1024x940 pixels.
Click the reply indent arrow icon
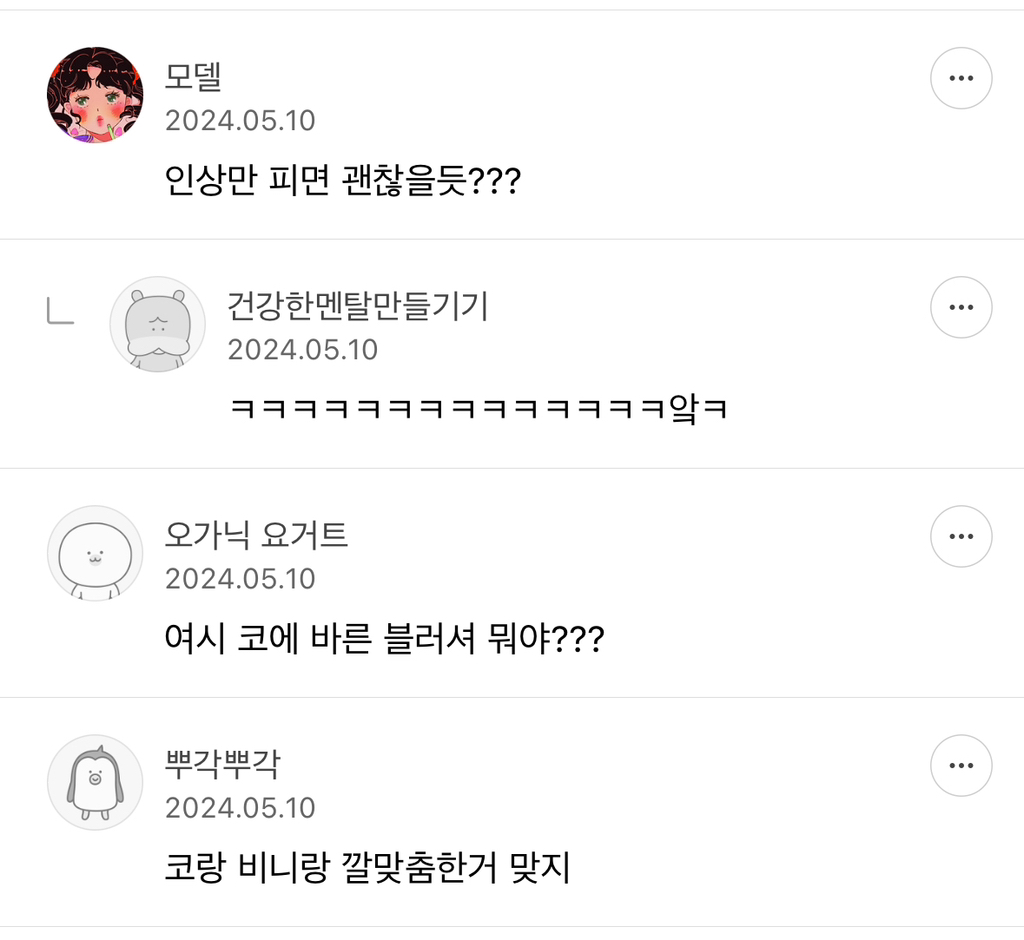click(x=60, y=313)
